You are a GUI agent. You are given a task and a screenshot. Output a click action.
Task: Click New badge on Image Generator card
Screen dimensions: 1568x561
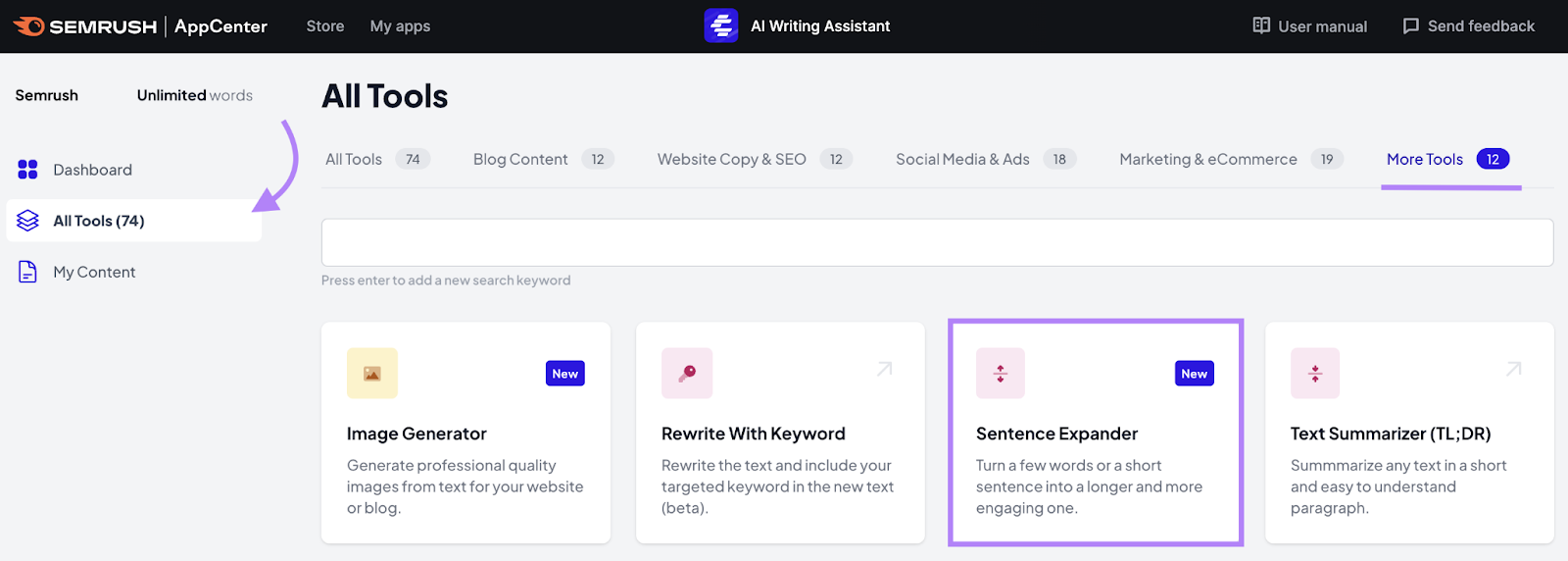[565, 374]
